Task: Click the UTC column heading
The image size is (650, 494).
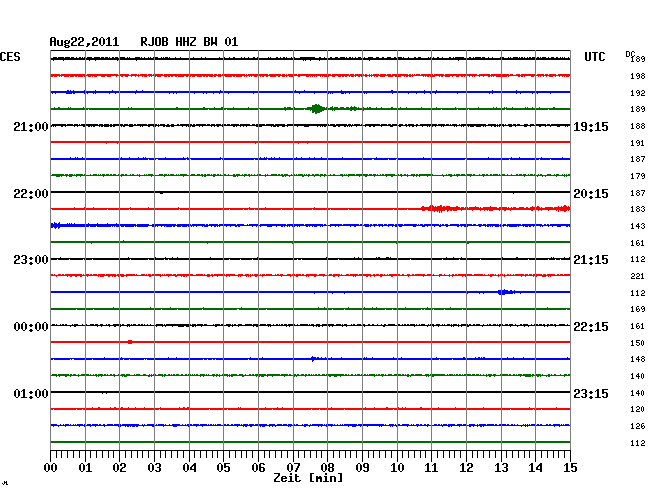Action: (594, 57)
